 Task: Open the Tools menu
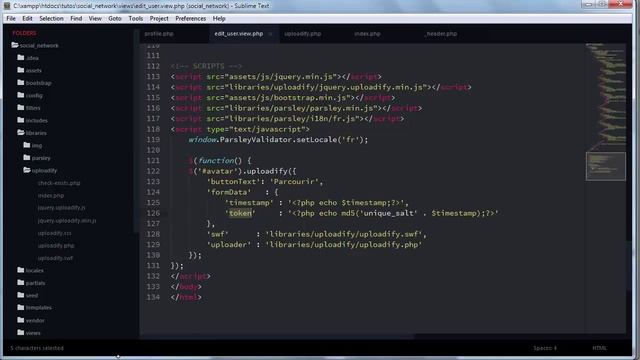point(136,18)
